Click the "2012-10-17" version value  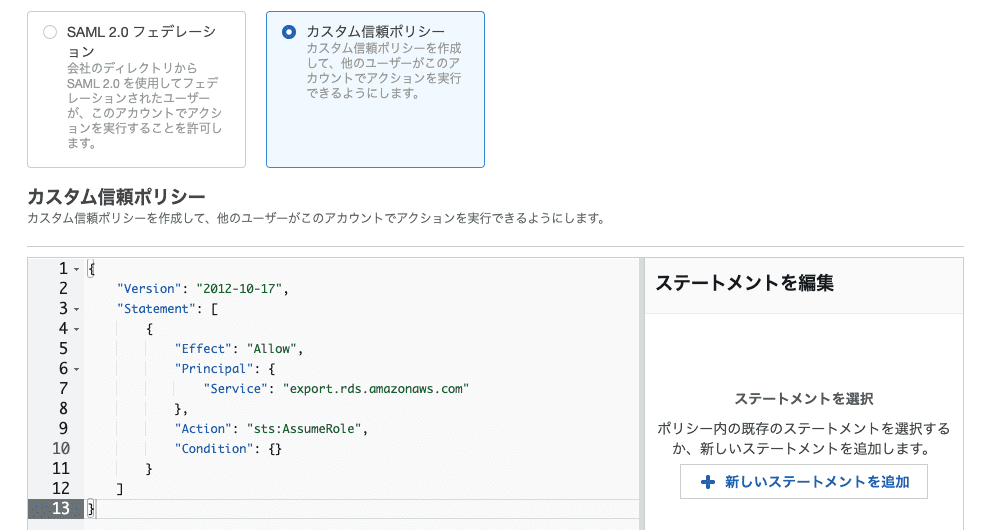241,289
